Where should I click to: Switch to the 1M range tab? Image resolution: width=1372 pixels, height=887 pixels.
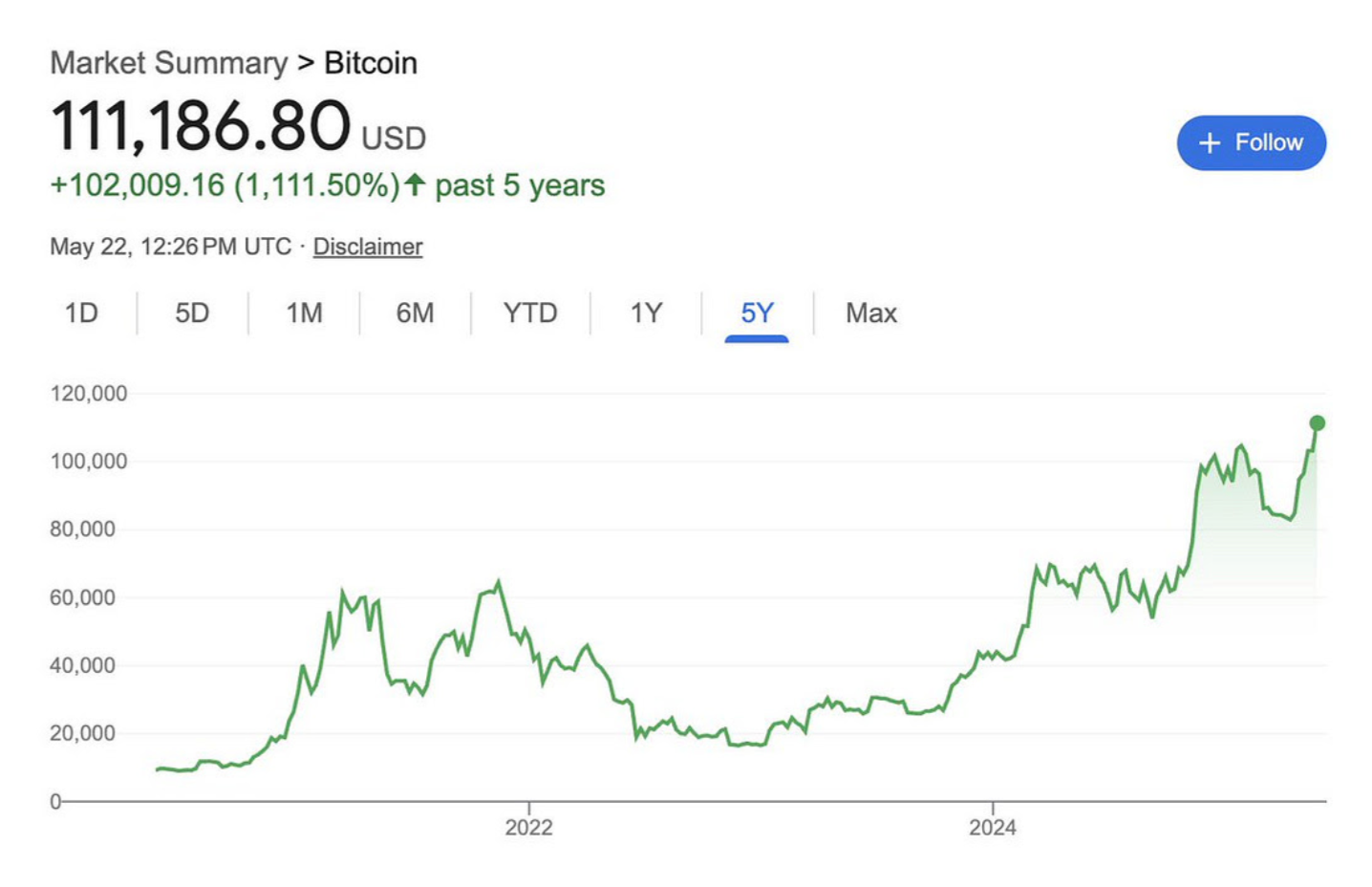(x=304, y=314)
